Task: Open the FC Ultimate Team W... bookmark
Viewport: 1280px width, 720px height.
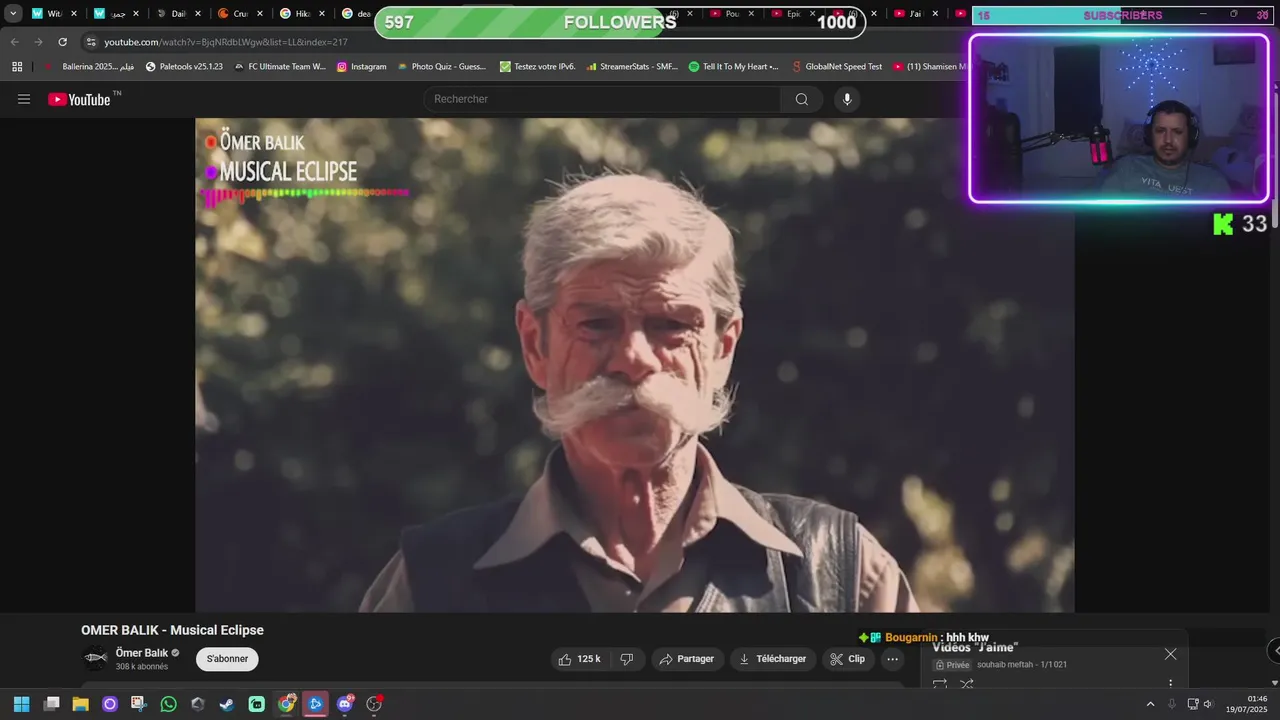Action: (x=280, y=67)
